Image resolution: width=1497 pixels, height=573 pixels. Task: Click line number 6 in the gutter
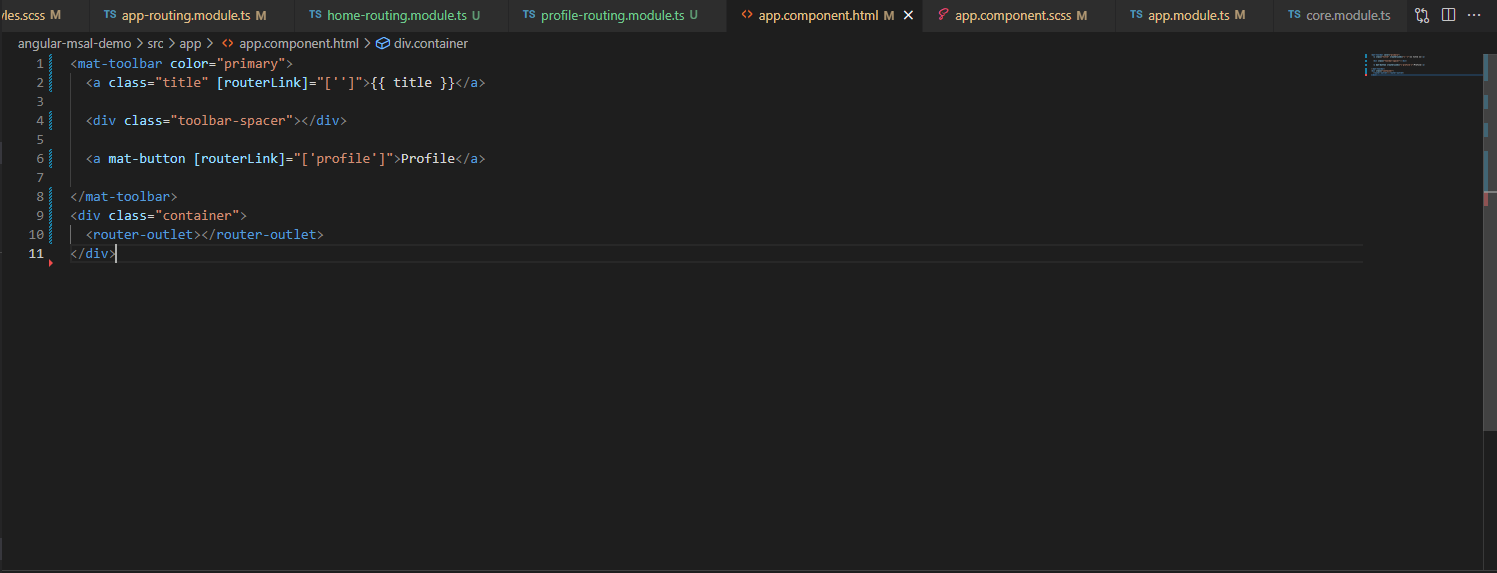[x=39, y=159]
